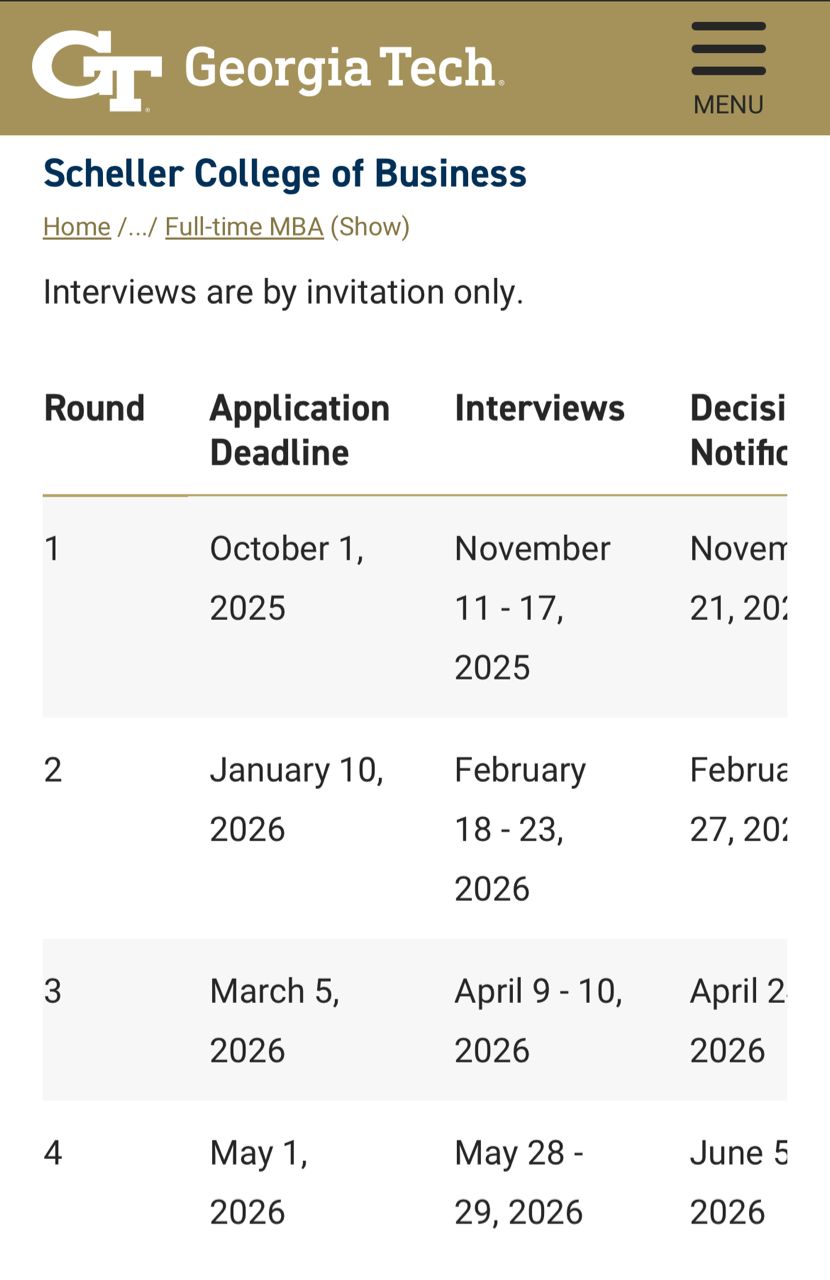
Task: Select the October 1, 2025 deadline cell
Action: [286, 578]
